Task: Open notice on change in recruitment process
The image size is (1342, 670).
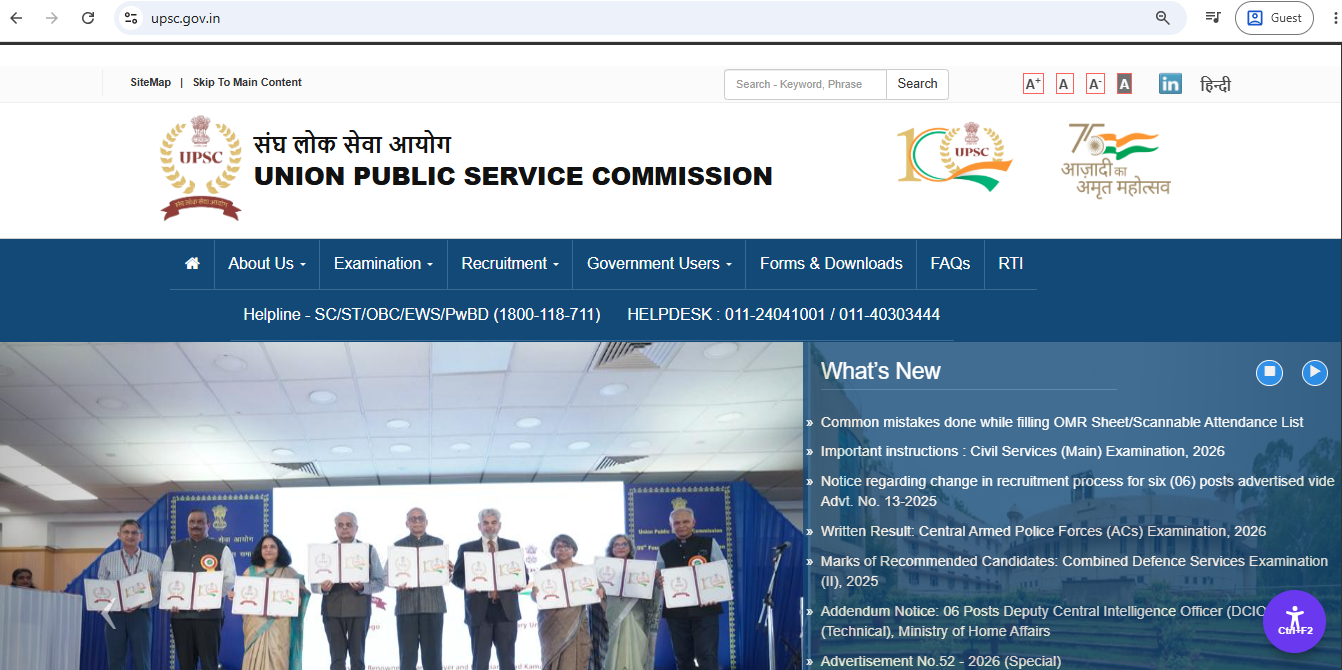Action: 1077,491
